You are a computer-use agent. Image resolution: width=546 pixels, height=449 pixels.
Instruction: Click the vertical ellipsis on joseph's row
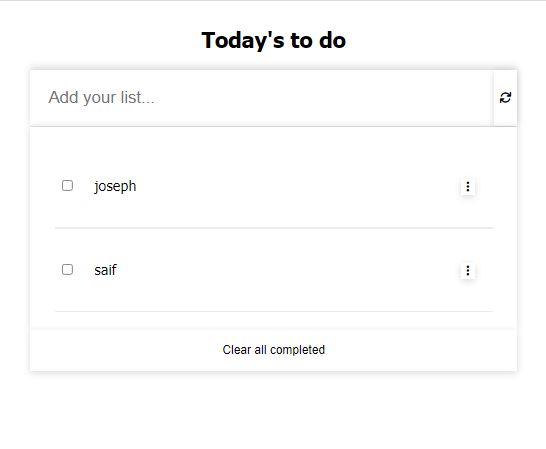[468, 187]
